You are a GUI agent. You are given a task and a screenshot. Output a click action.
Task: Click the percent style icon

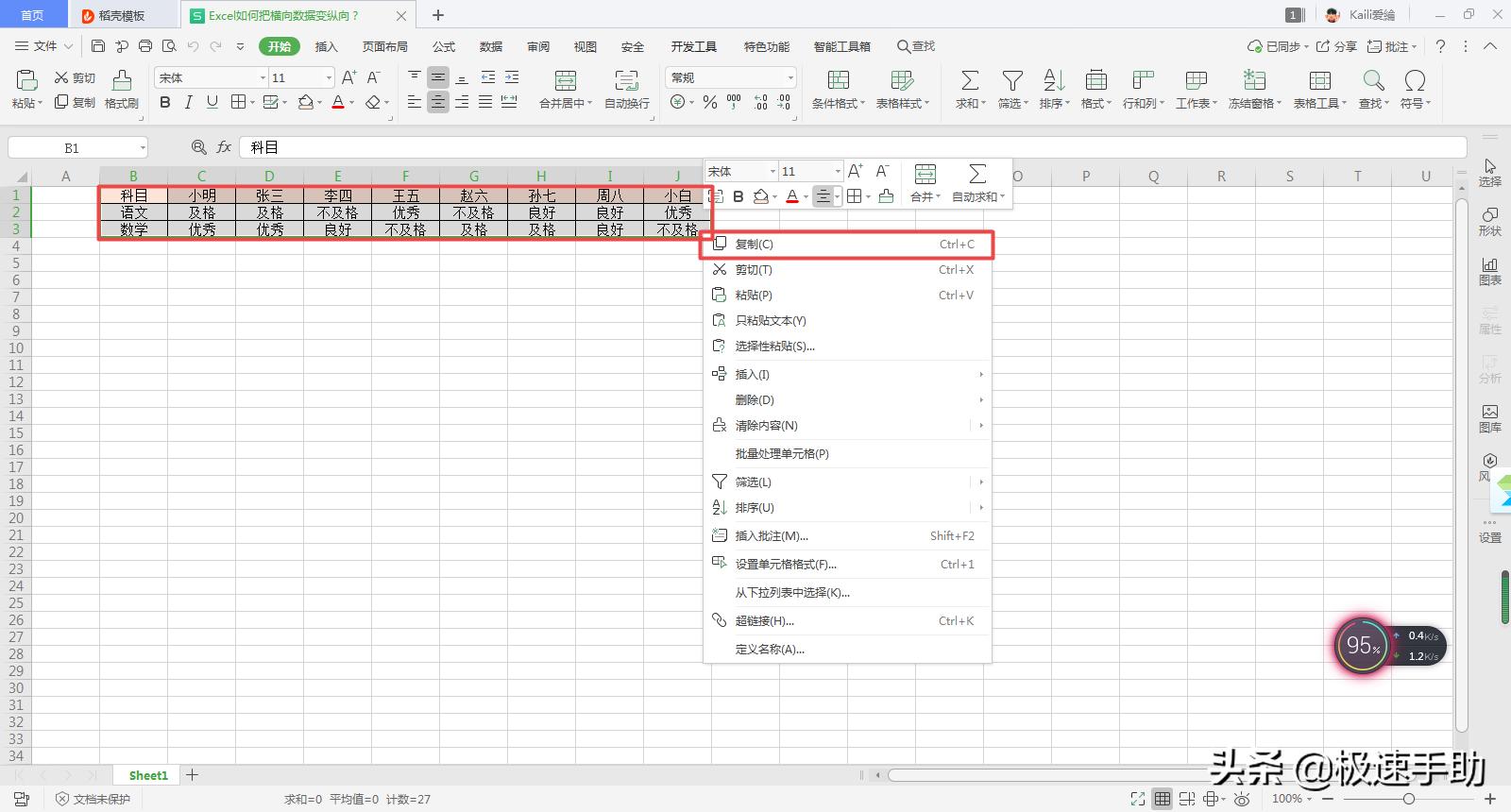710,102
